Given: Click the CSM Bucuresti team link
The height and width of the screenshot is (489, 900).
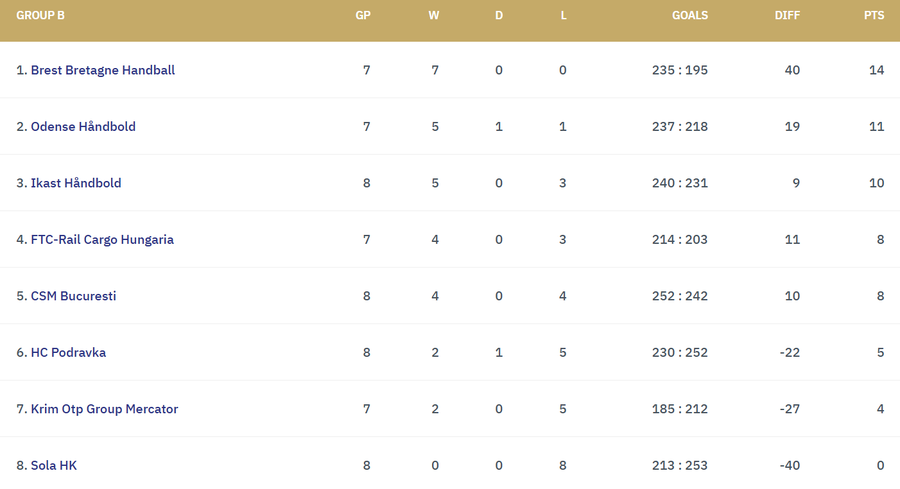Looking at the screenshot, I should pyautogui.click(x=67, y=296).
